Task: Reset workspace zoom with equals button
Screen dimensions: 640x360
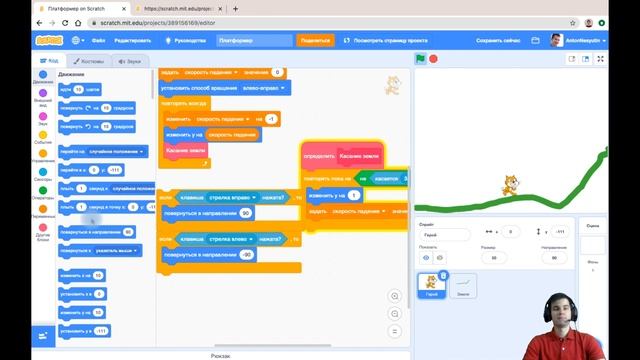Action: click(395, 331)
